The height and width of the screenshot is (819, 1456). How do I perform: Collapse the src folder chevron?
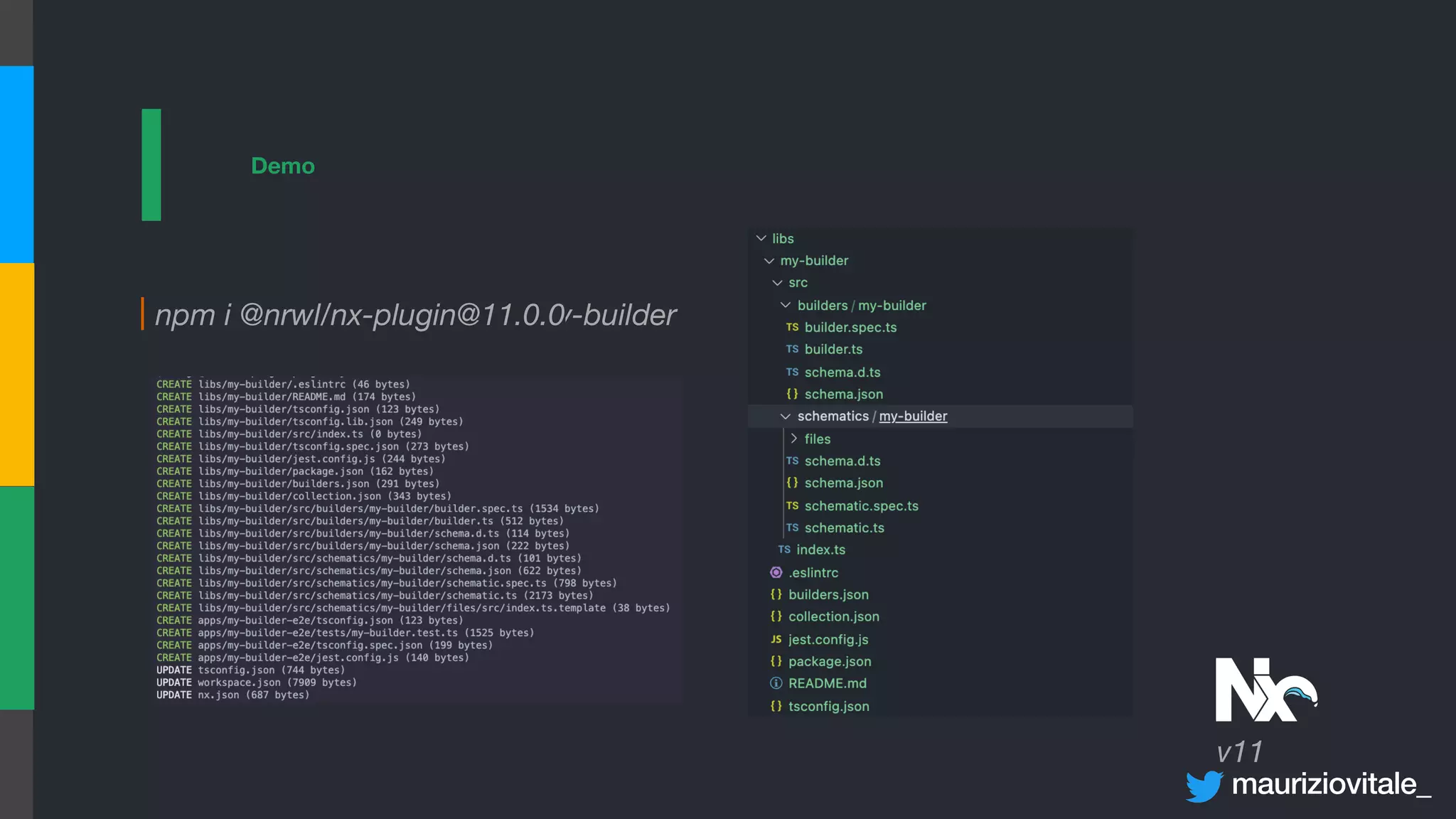coord(777,283)
